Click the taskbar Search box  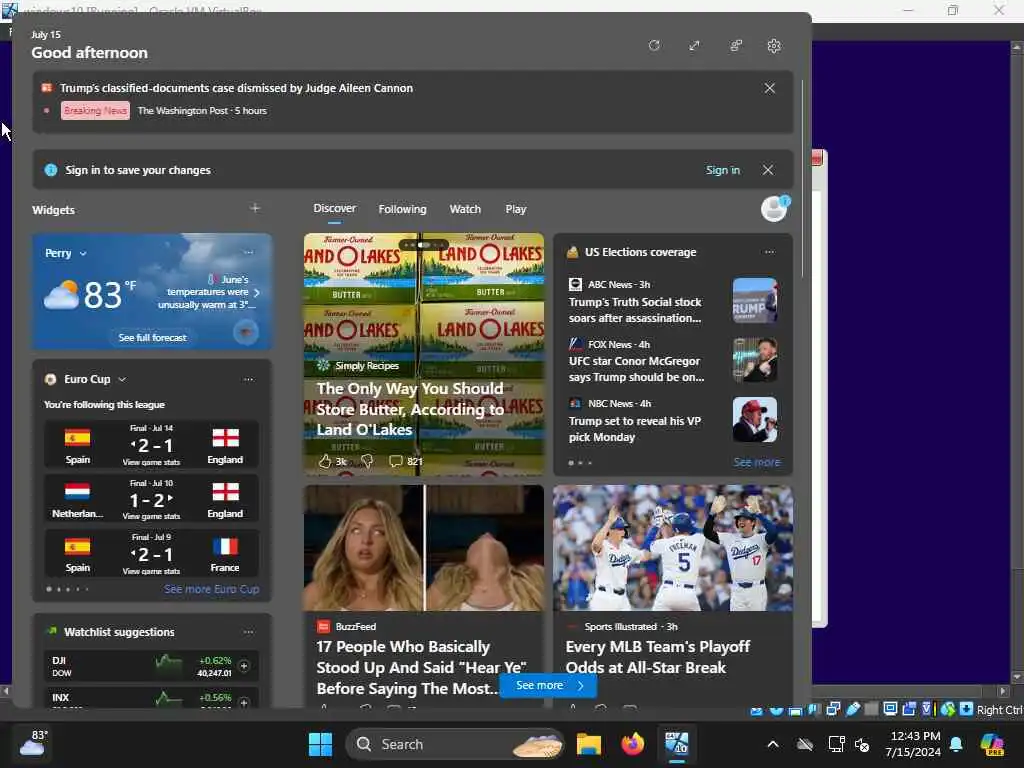coord(454,744)
